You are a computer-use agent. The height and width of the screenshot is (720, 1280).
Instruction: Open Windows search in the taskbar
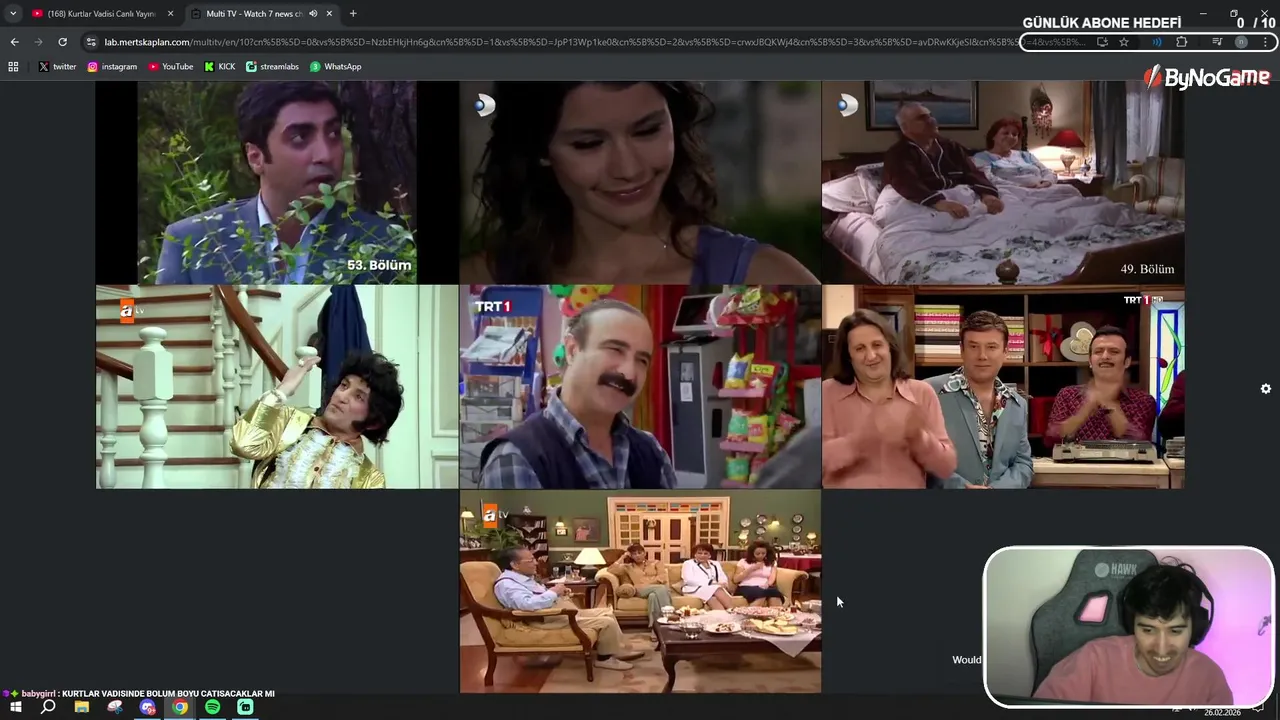click(x=48, y=707)
